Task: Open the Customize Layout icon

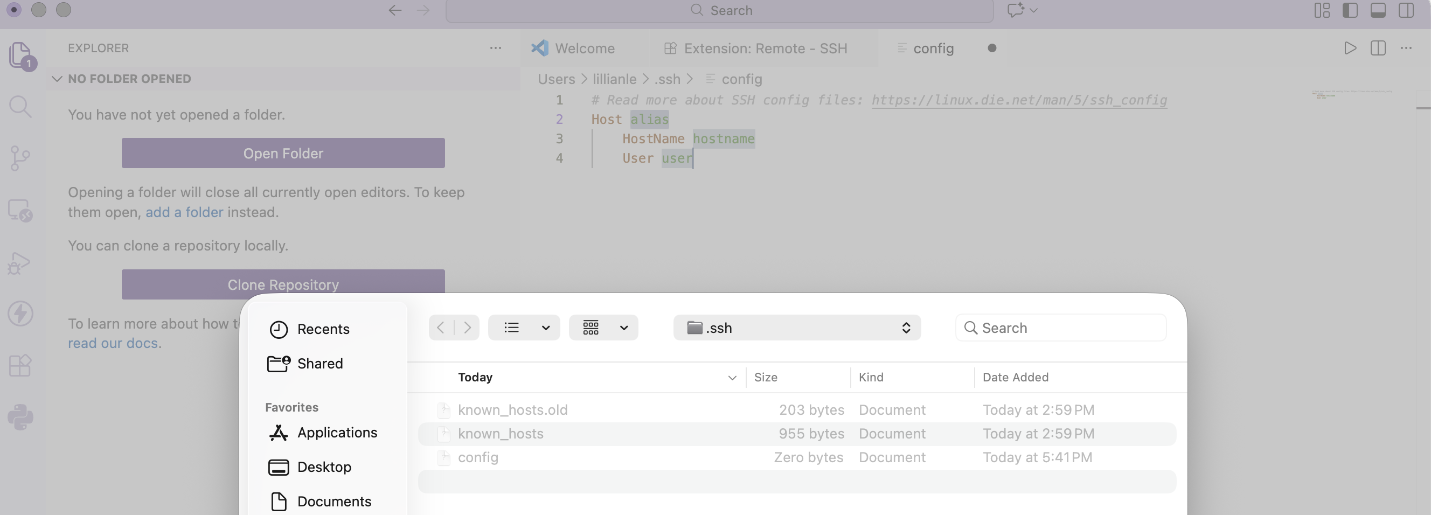Action: (1322, 10)
